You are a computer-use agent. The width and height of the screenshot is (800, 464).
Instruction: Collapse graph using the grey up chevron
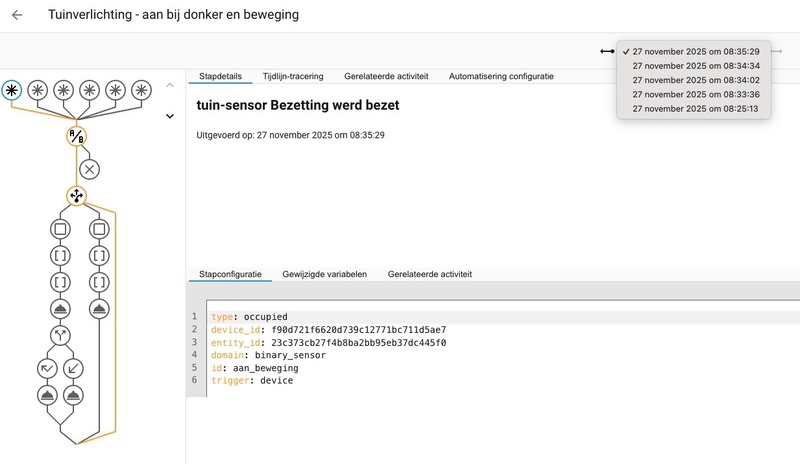pyautogui.click(x=170, y=85)
